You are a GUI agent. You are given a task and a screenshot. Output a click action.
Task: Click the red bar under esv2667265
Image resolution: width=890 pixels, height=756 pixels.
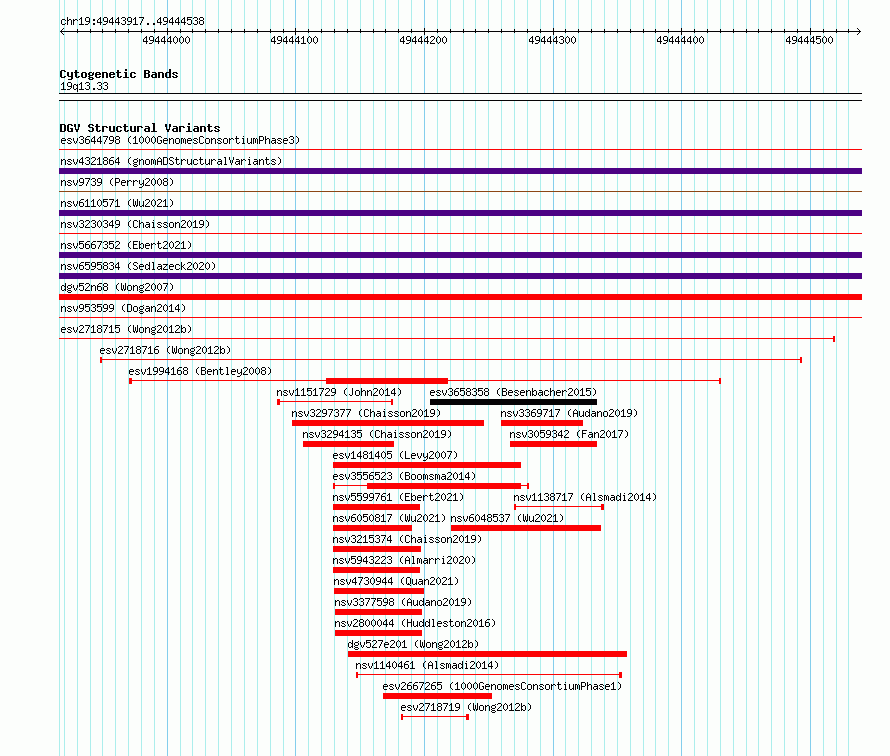(x=437, y=696)
